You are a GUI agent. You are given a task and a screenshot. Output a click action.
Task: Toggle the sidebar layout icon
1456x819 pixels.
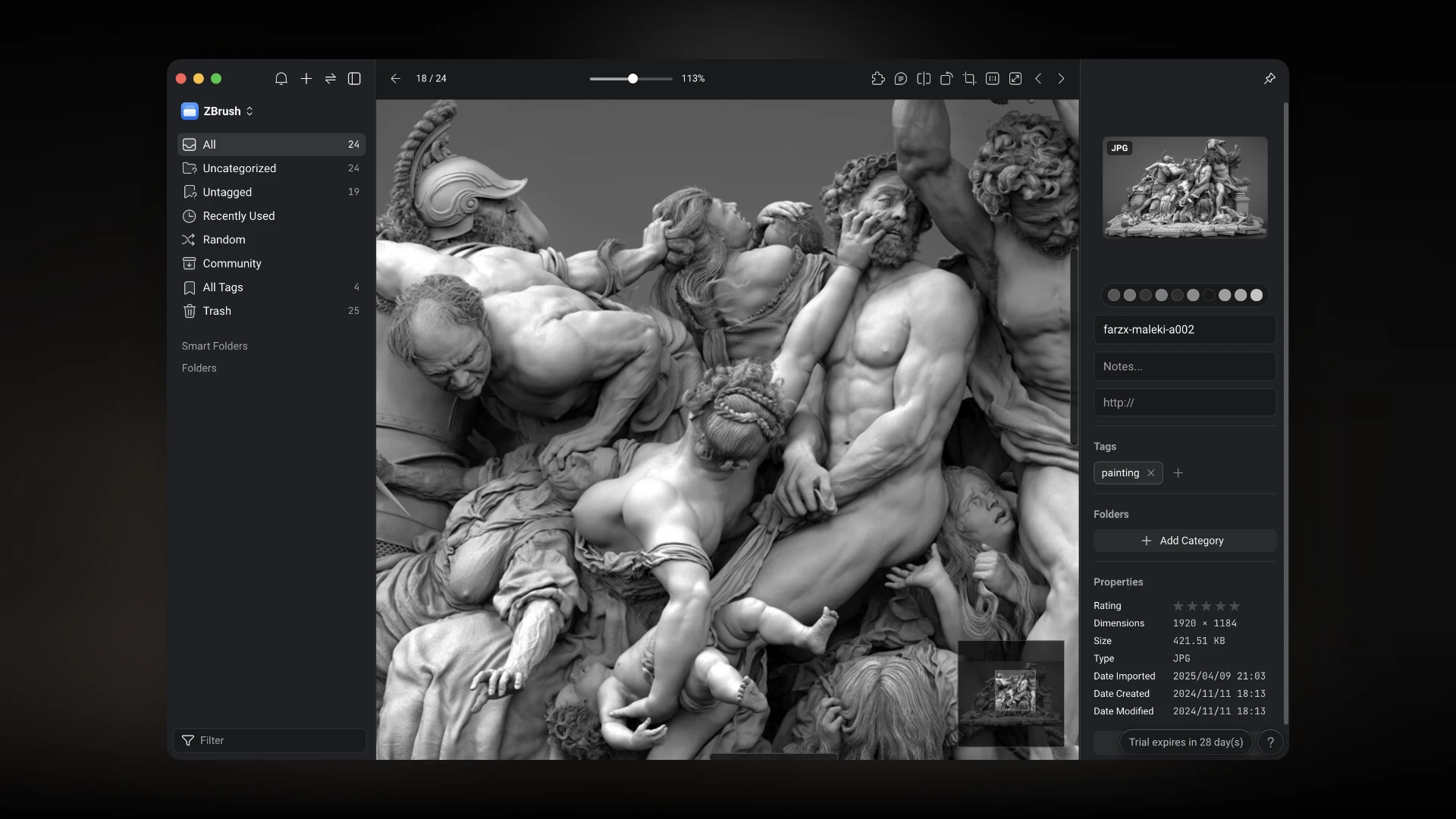[x=354, y=79]
